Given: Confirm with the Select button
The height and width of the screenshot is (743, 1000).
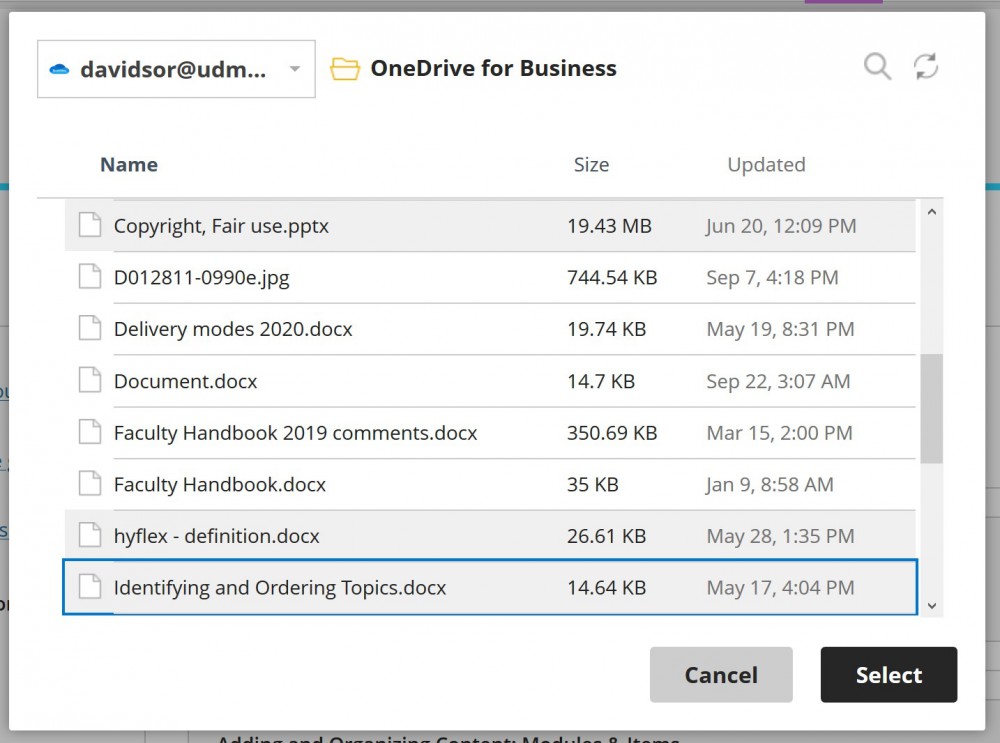Looking at the screenshot, I should click(888, 675).
